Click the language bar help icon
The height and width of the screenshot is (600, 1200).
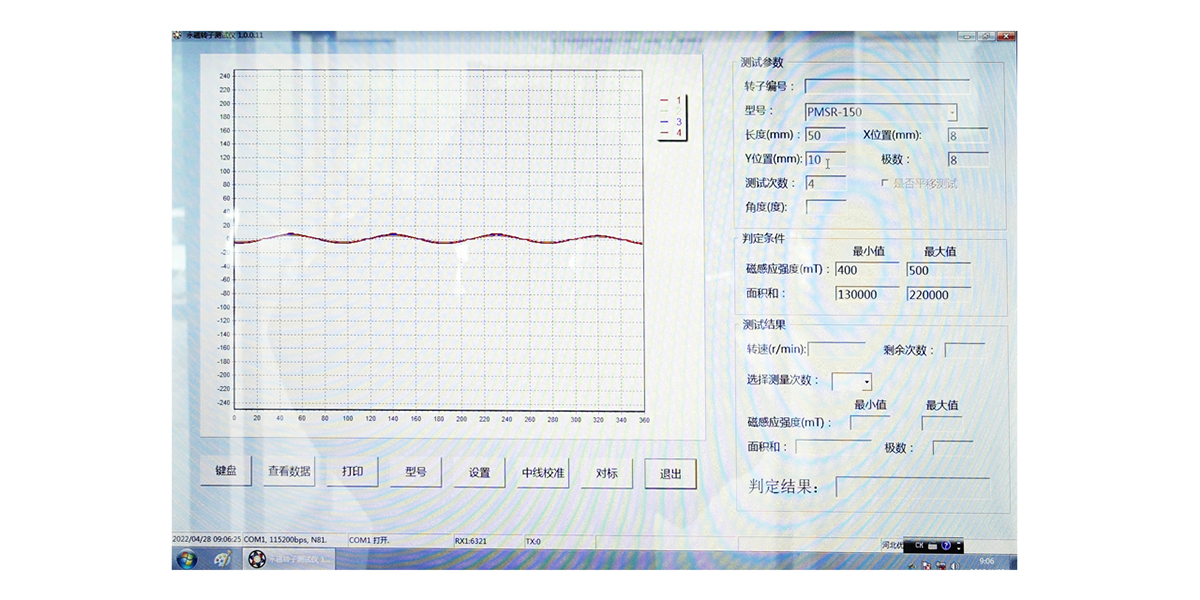(x=945, y=546)
